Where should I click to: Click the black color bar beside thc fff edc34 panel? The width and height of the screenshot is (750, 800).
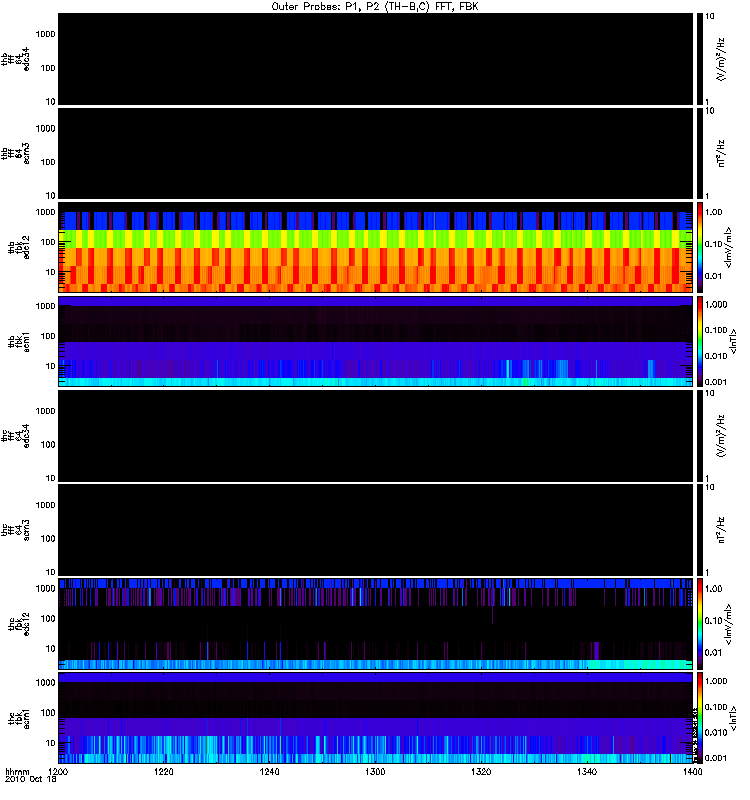pos(699,436)
